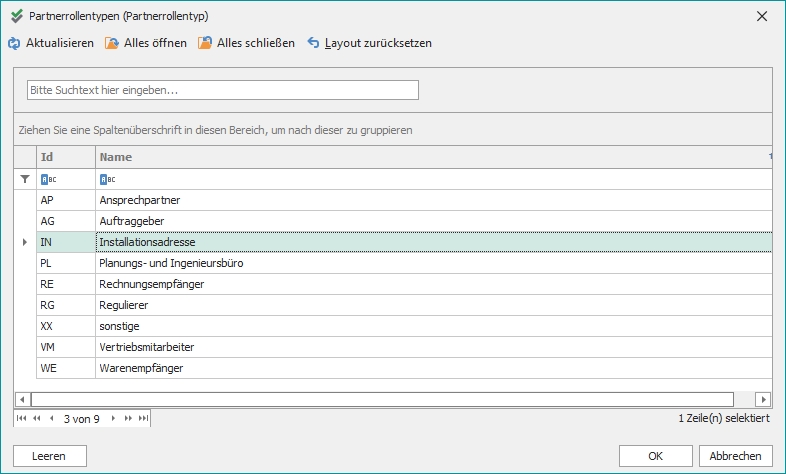786x474 pixels.
Task: Click the filter funnel icon in filter row
Action: pos(25,179)
